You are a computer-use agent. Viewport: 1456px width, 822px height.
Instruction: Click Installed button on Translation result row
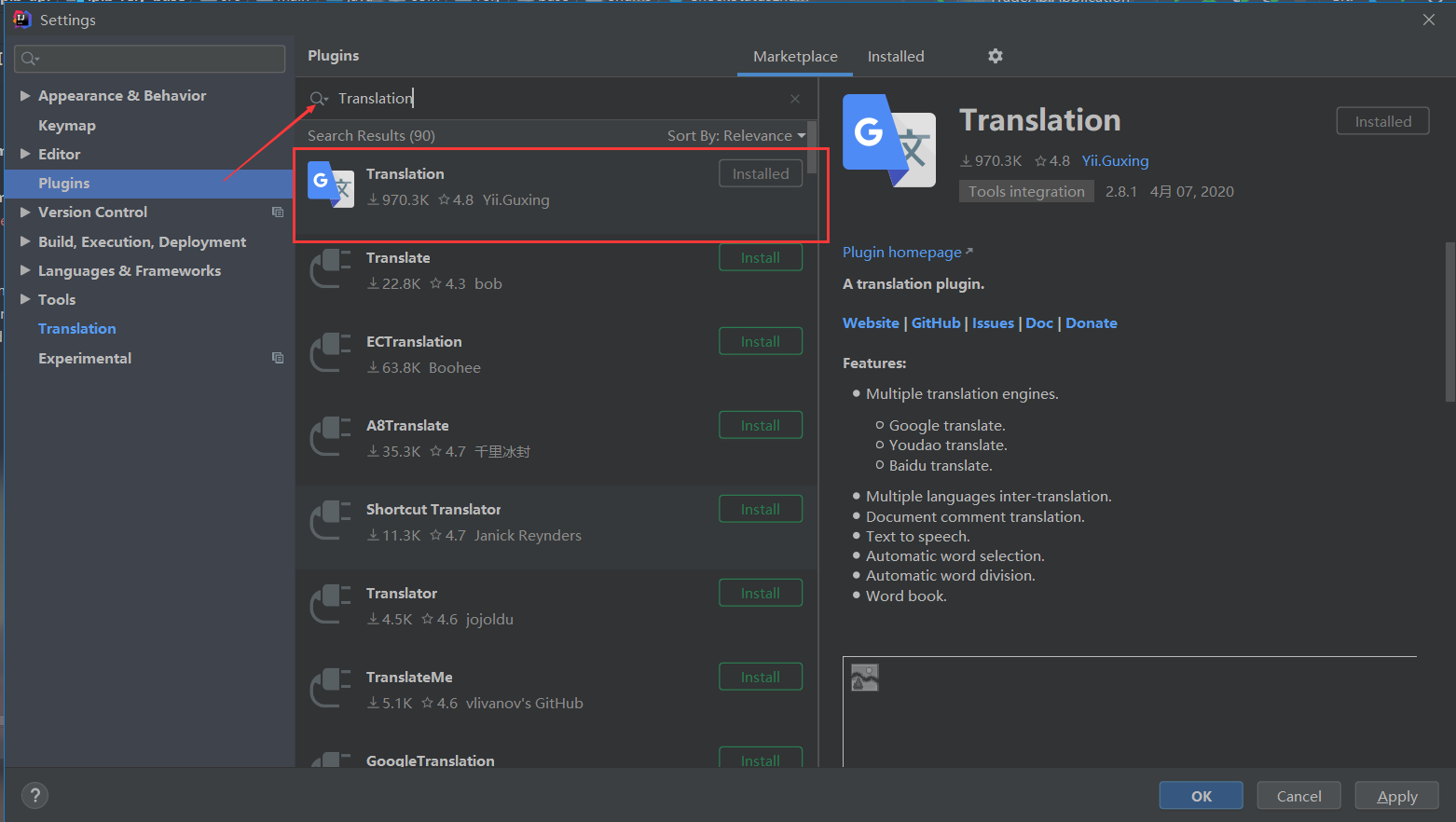coord(761,174)
